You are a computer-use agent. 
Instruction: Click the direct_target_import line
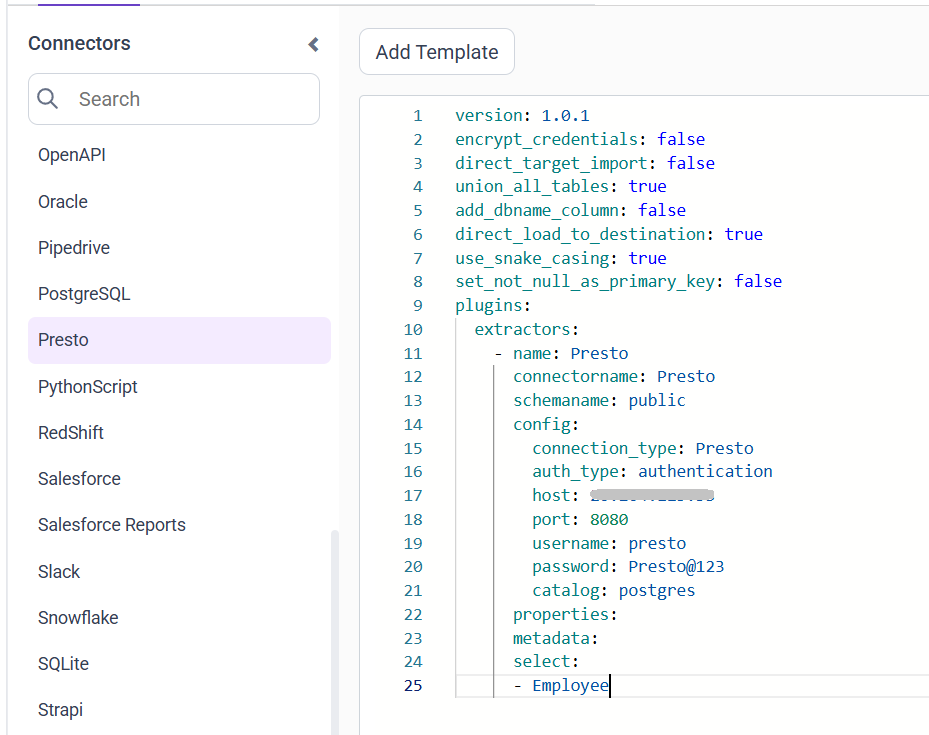click(585, 163)
